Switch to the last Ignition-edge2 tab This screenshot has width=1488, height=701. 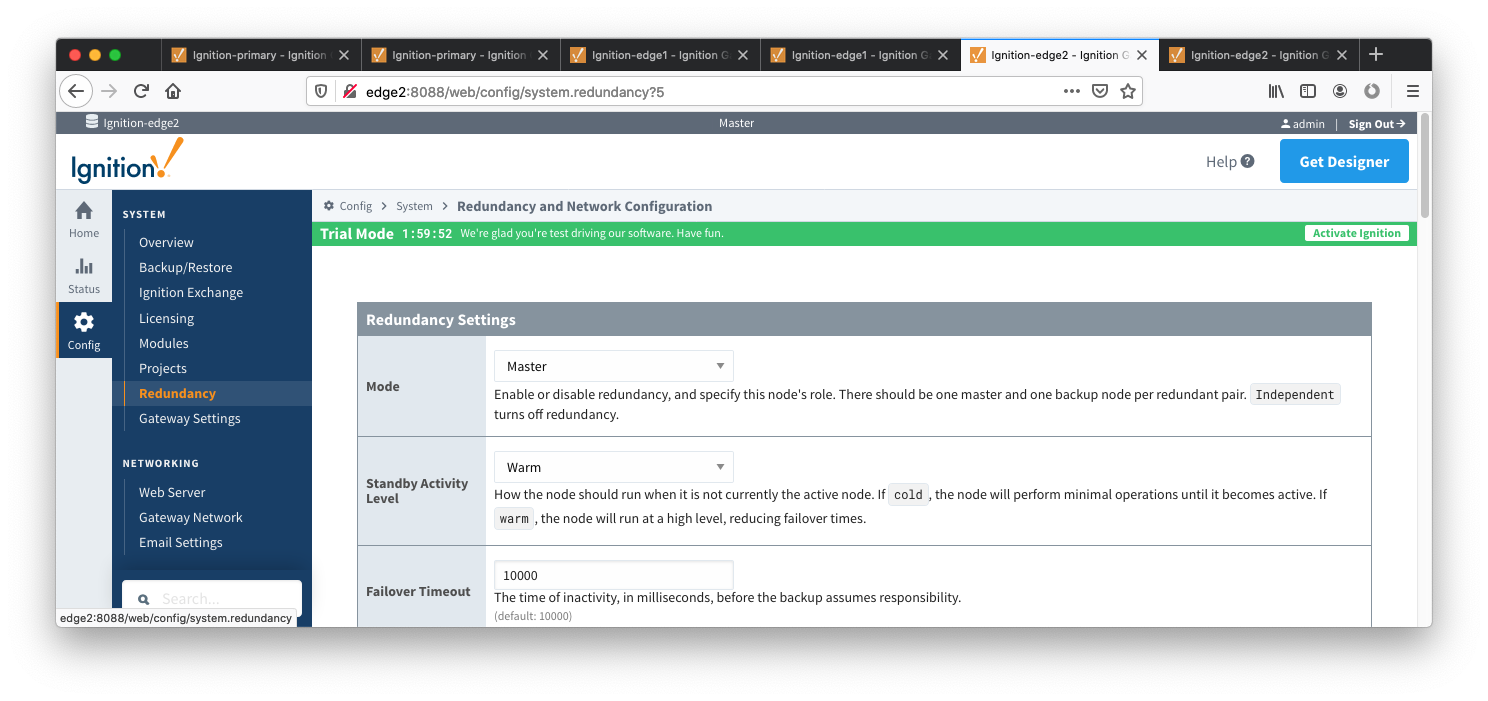click(x=1259, y=55)
